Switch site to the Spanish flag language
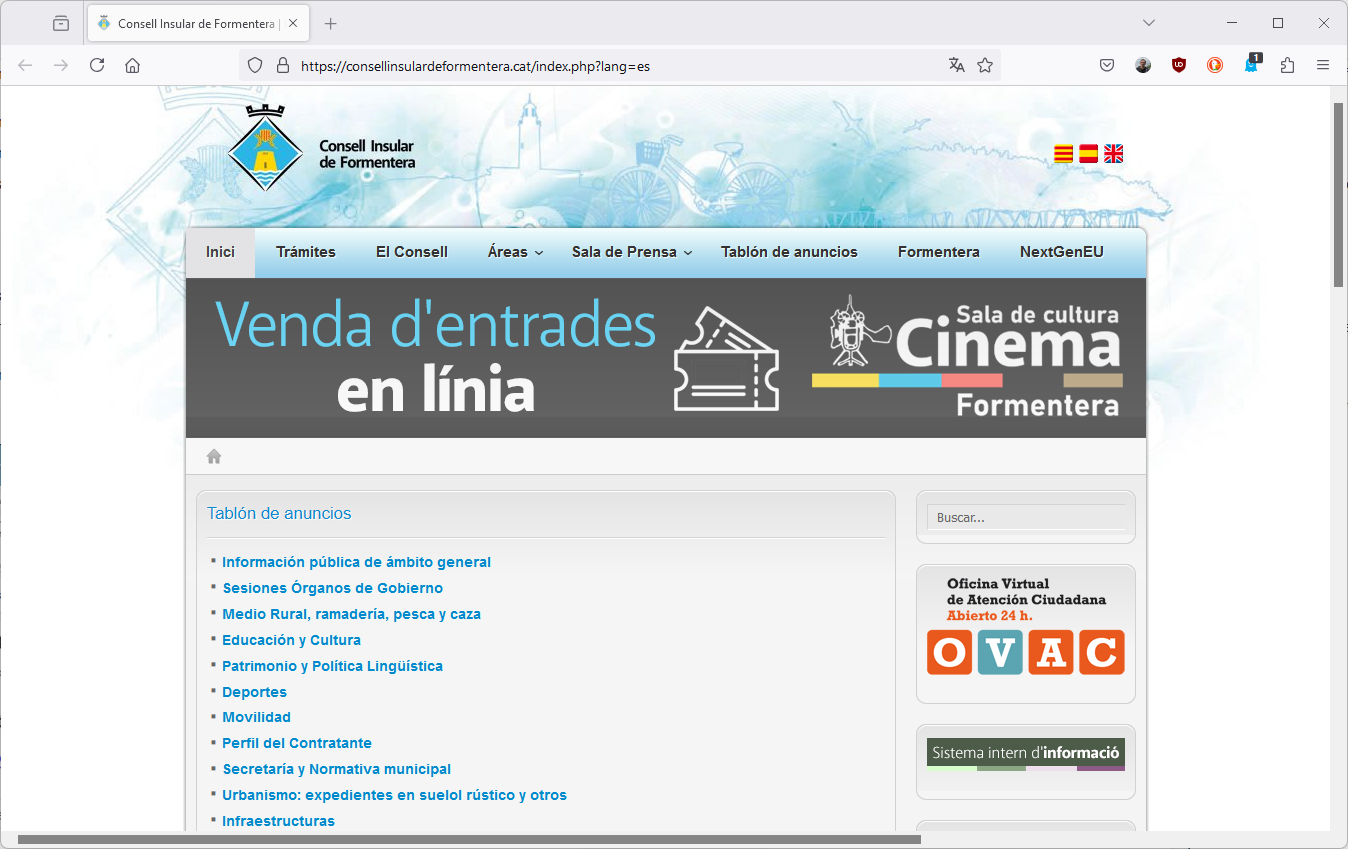This screenshot has width=1348, height=849. [1089, 154]
